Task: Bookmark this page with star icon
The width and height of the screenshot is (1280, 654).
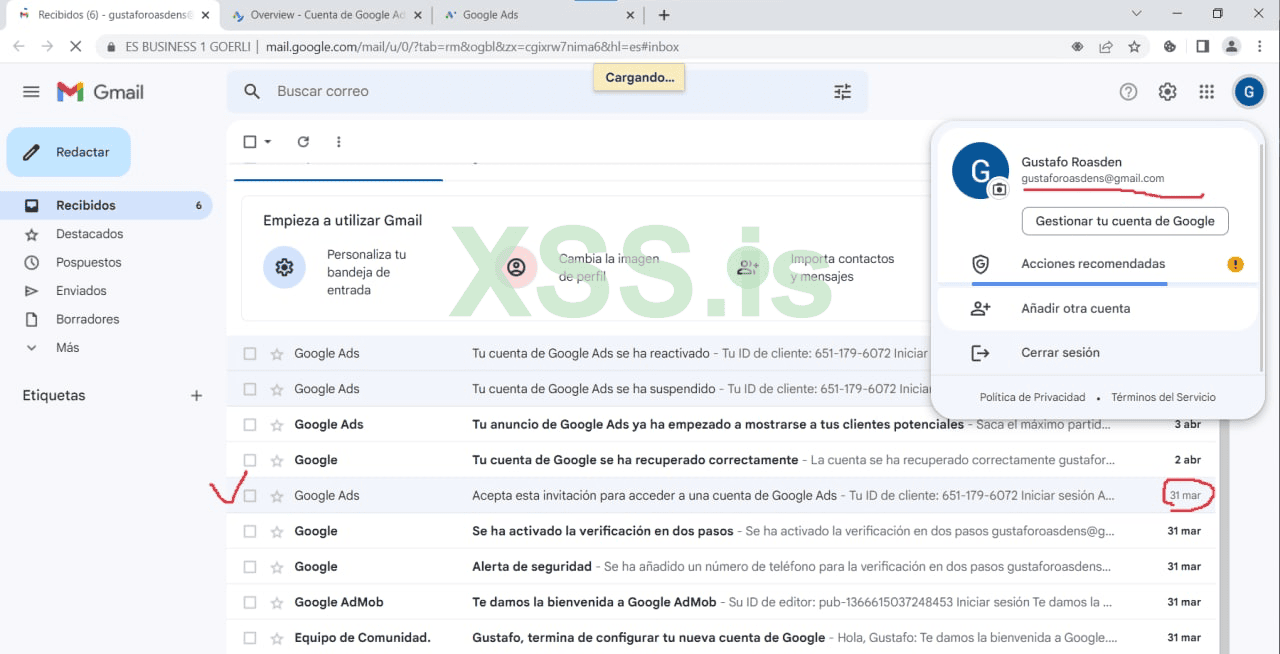Action: [x=1134, y=46]
